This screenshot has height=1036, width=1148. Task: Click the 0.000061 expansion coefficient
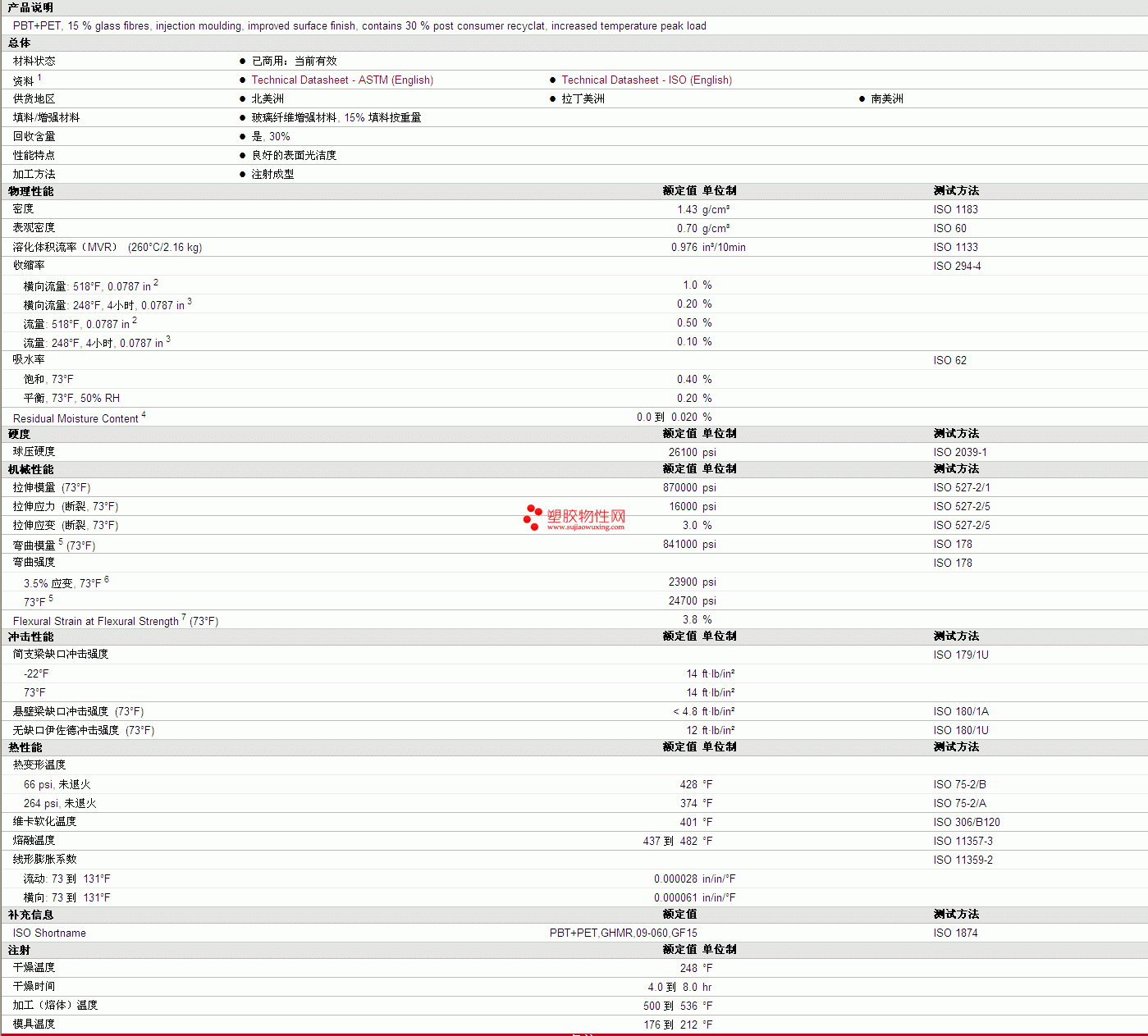click(x=675, y=897)
